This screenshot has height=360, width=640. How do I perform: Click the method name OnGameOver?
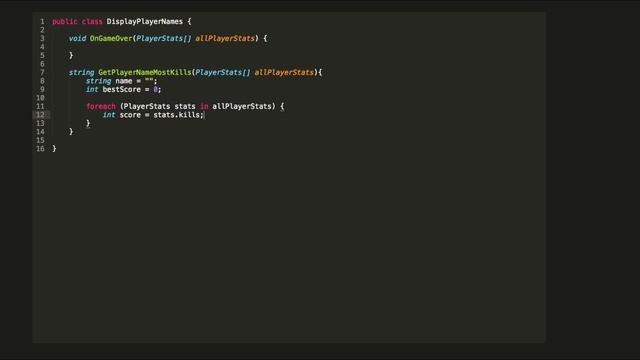coord(111,38)
